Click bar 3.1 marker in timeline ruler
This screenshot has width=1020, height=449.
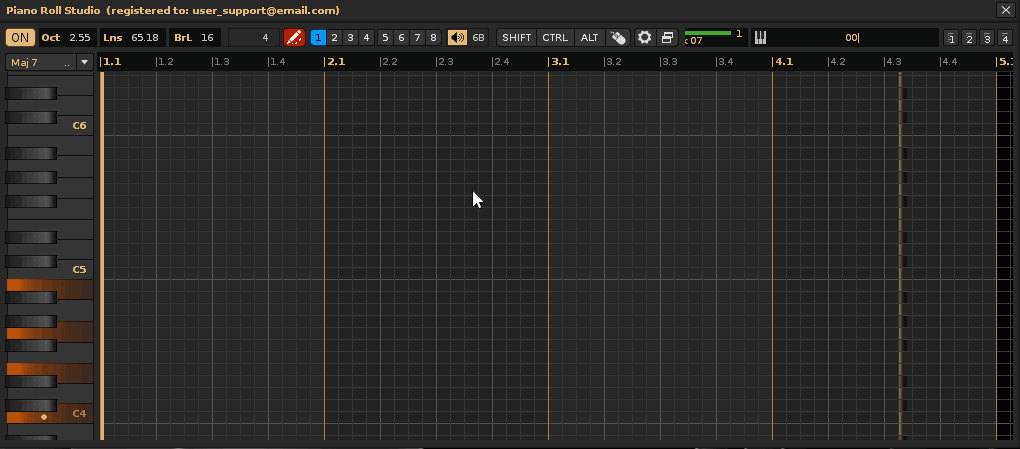559,62
